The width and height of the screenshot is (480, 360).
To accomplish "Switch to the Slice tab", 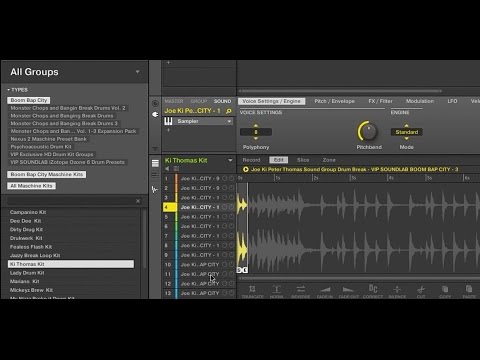I will pyautogui.click(x=303, y=160).
